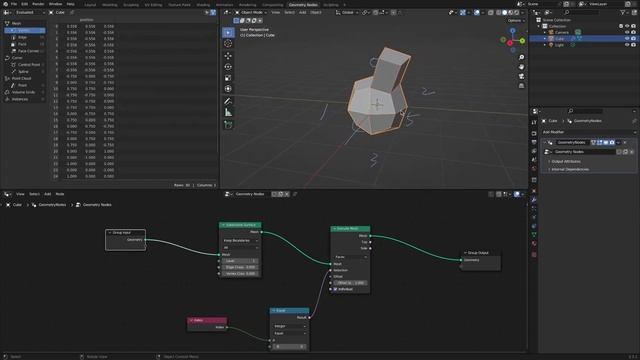The width and height of the screenshot is (640, 360).
Task: Click the red X axis gizmo ball
Action: (510, 43)
